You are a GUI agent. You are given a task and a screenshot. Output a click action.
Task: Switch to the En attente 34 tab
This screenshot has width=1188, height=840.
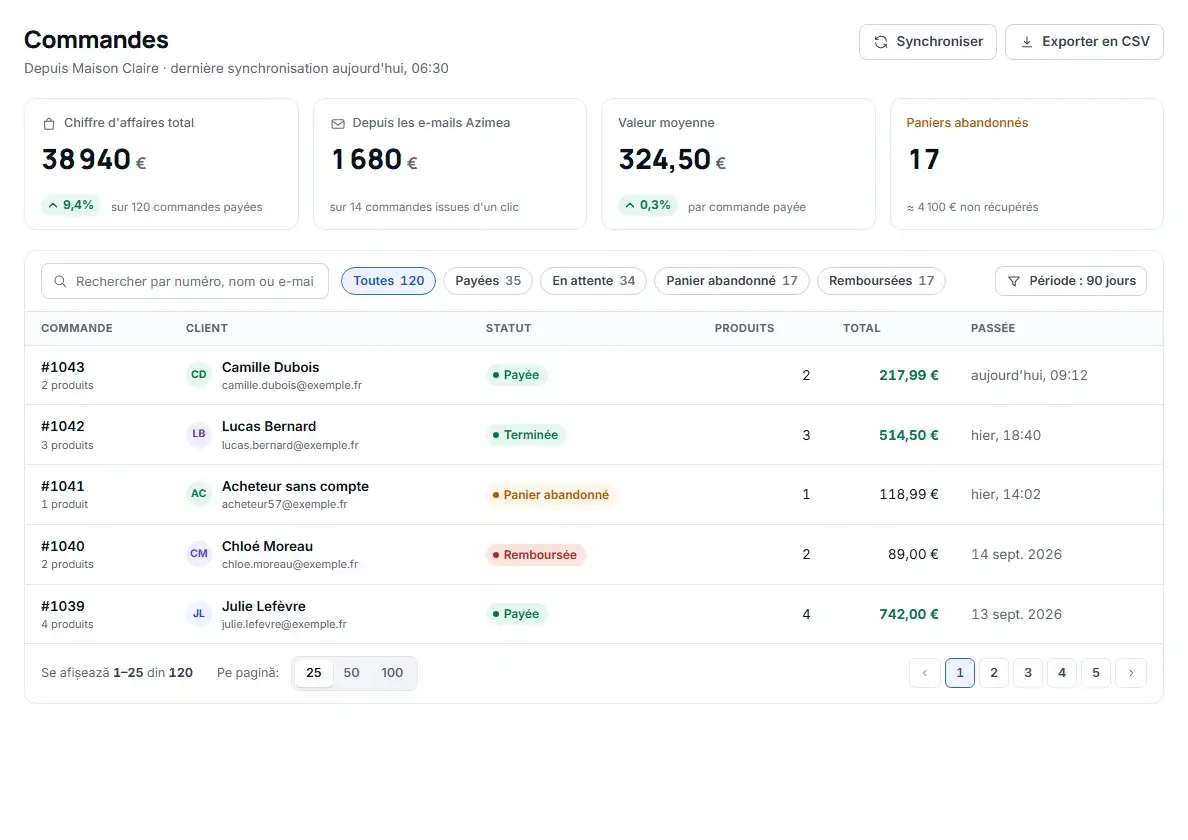click(x=593, y=281)
